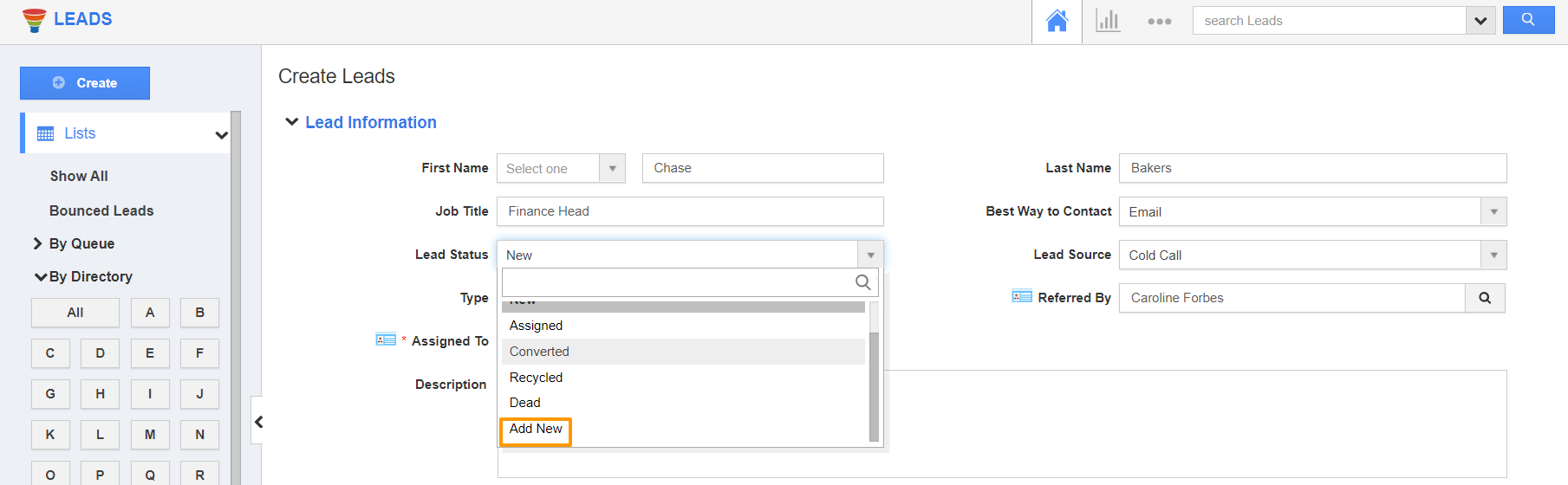Collapse the Lead Information section
Image resolution: width=1568 pixels, height=485 pixels.
tap(292, 122)
